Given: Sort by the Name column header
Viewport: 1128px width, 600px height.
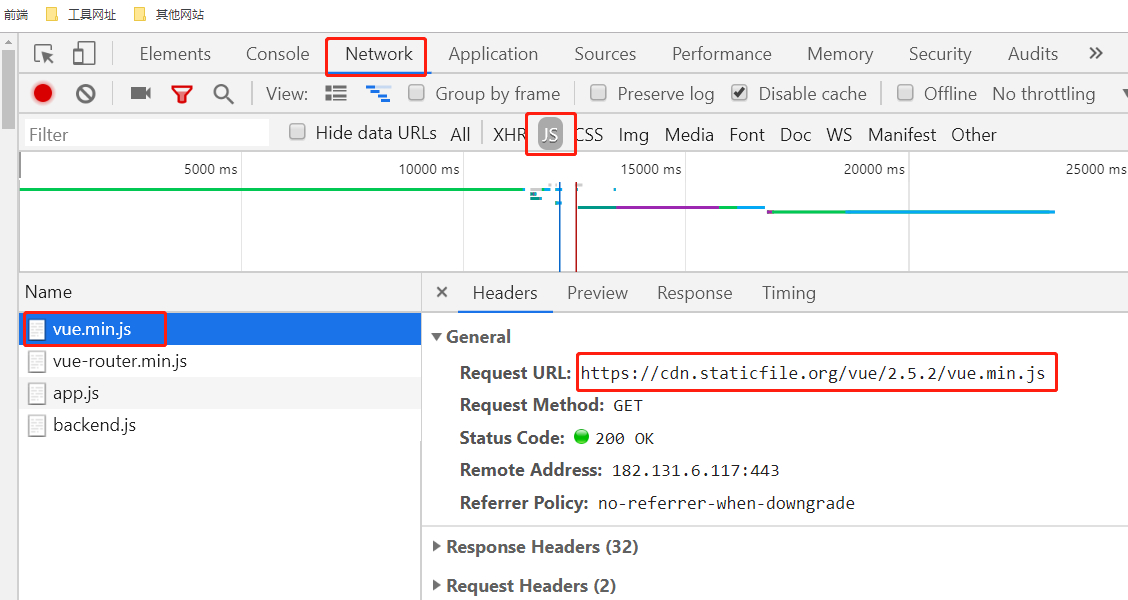Looking at the screenshot, I should click(220, 292).
